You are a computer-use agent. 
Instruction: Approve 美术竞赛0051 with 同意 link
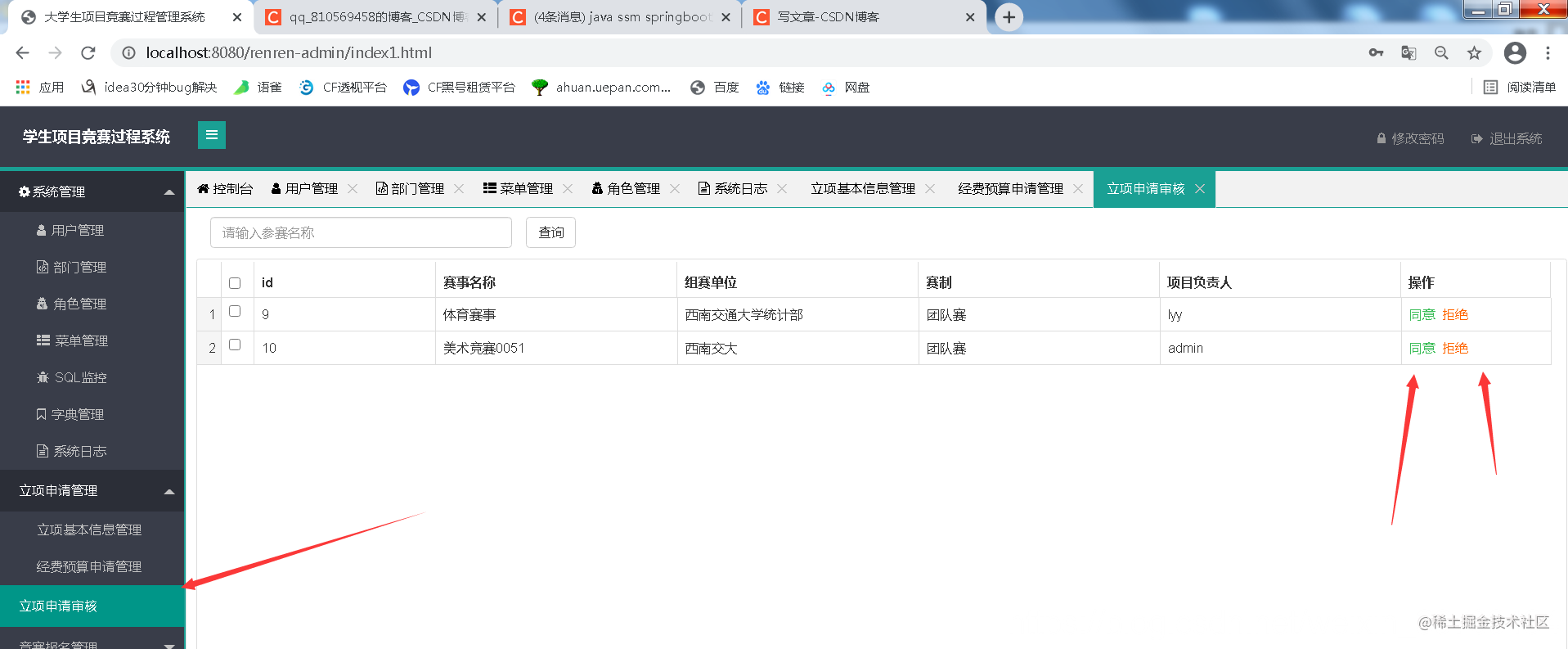tap(1422, 348)
